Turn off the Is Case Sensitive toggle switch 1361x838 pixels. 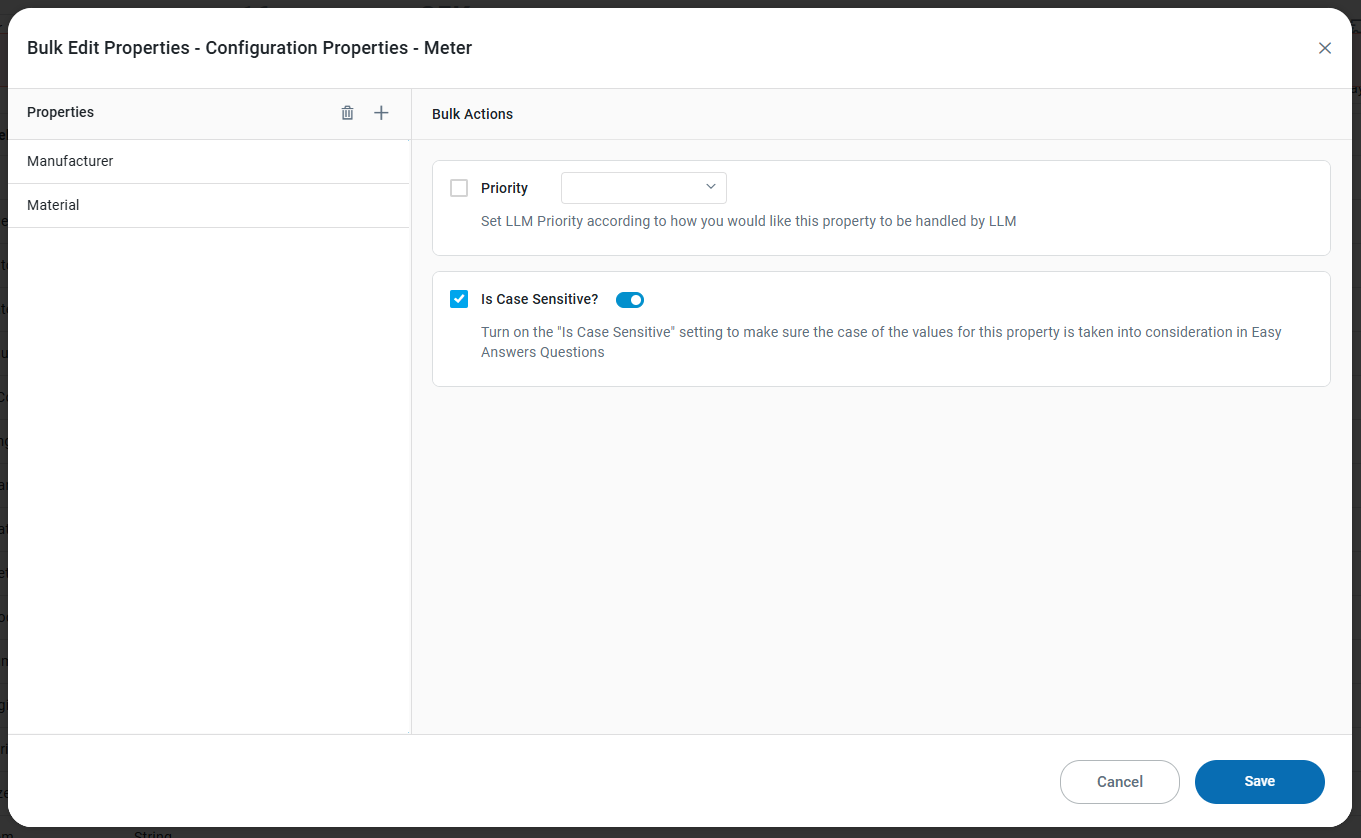630,300
